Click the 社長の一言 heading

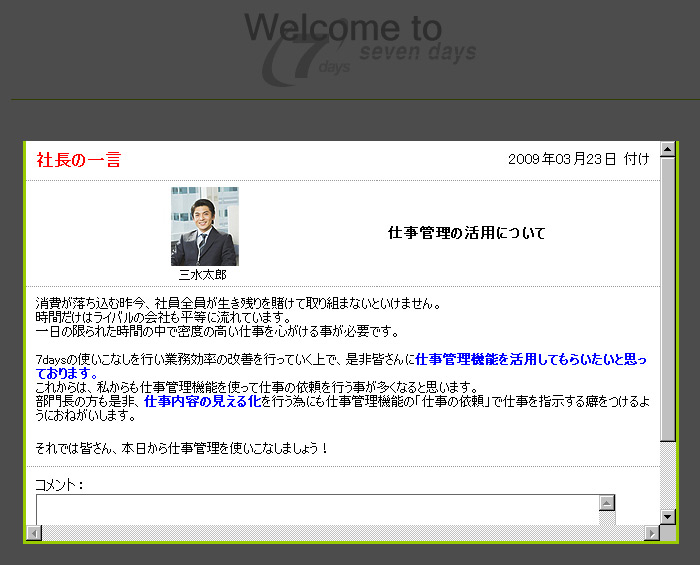pyautogui.click(x=79, y=160)
